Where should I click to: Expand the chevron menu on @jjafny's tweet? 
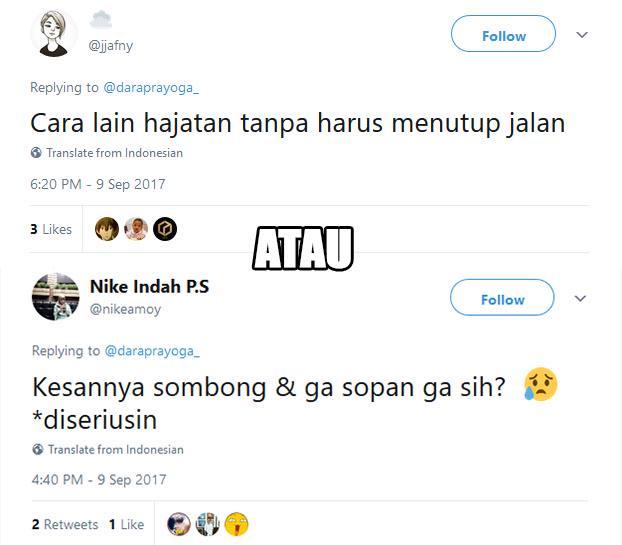pyautogui.click(x=582, y=35)
